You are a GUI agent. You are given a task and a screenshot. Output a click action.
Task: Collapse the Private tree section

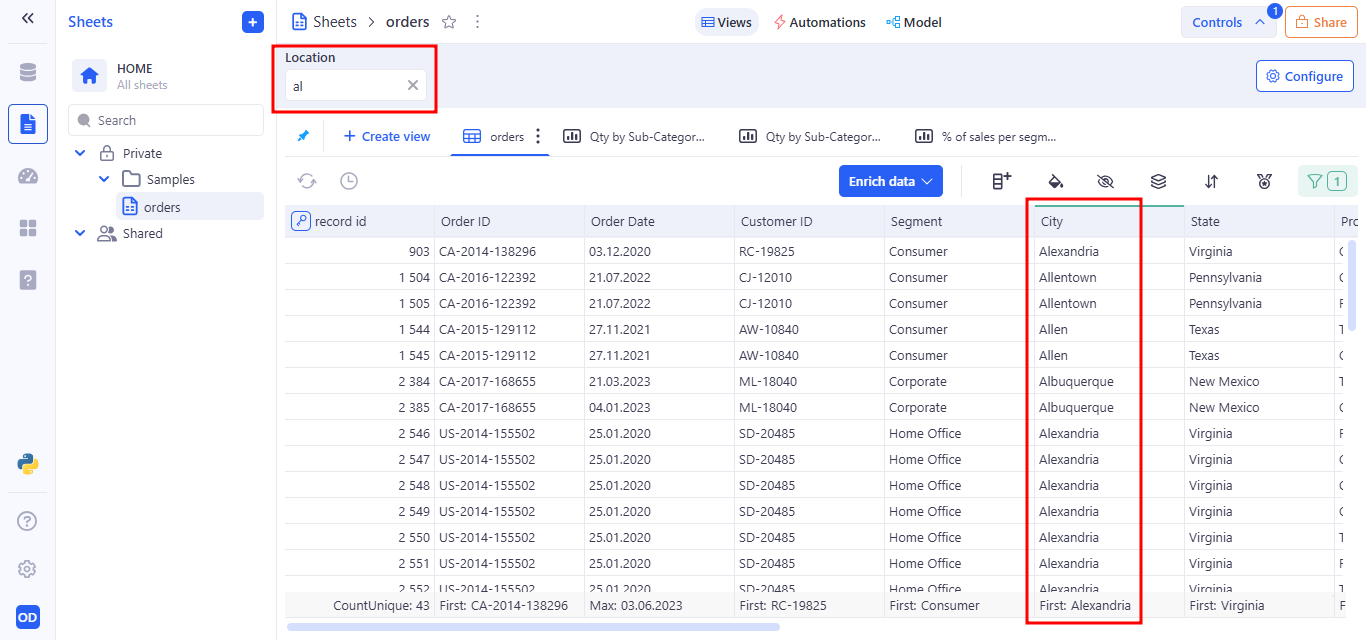[x=80, y=154]
